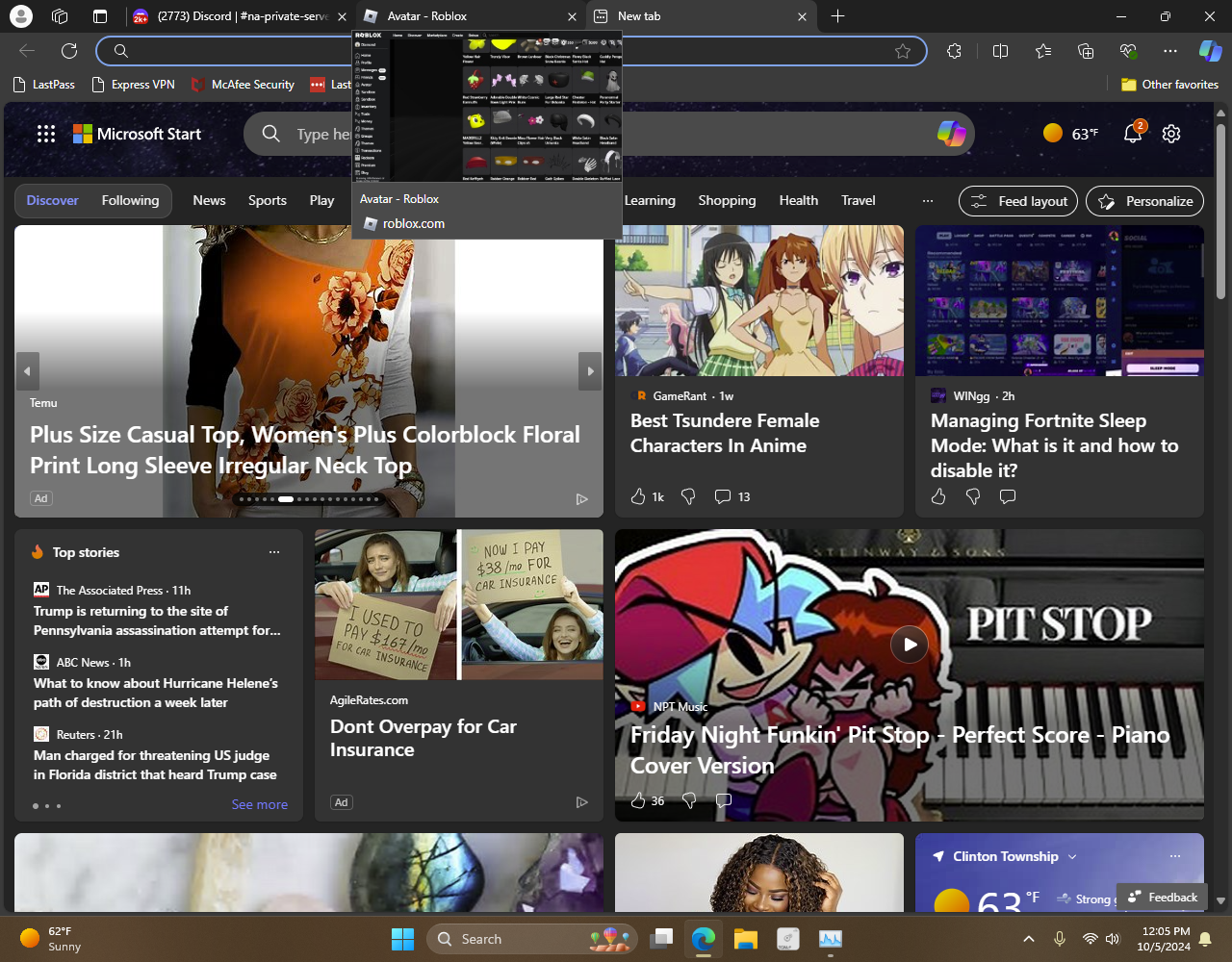Screen dimensions: 1232x962
Task: Open the Copilot sidebar icon
Action: click(1210, 51)
